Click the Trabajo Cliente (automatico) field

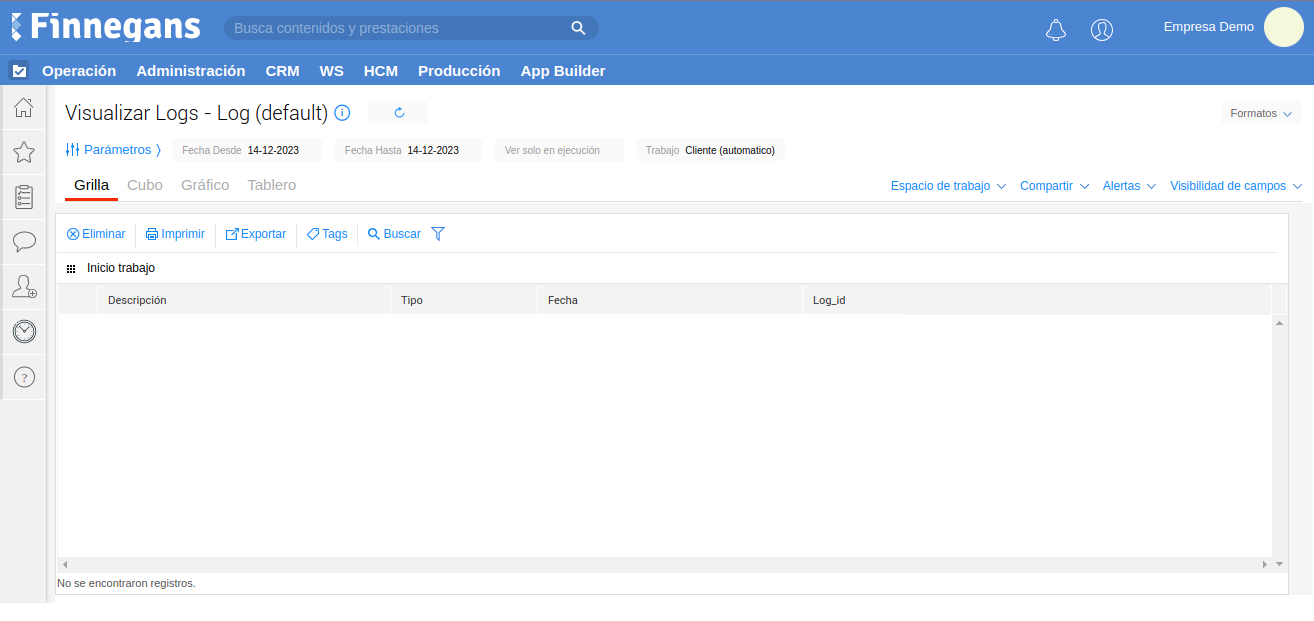710,150
